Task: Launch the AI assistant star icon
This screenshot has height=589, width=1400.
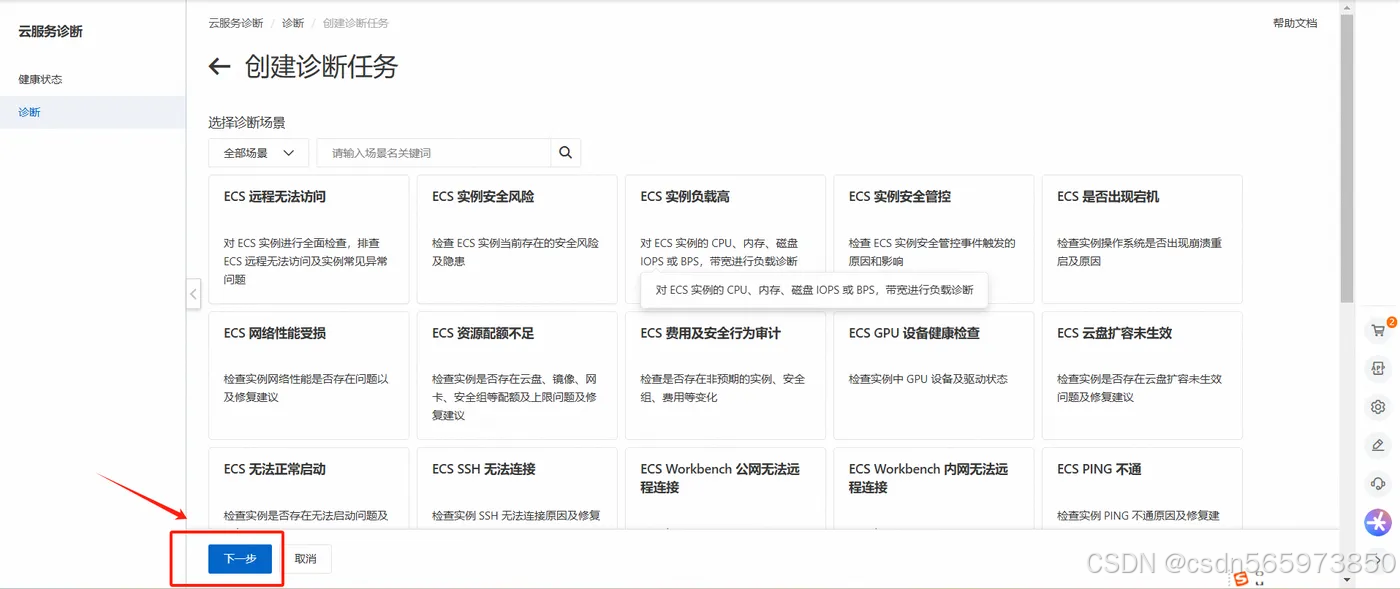Action: [1378, 521]
